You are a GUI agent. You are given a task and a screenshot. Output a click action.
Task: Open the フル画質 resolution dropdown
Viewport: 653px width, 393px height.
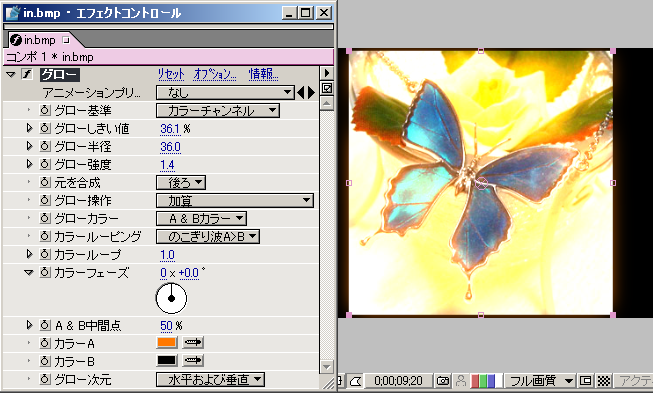[x=541, y=381]
